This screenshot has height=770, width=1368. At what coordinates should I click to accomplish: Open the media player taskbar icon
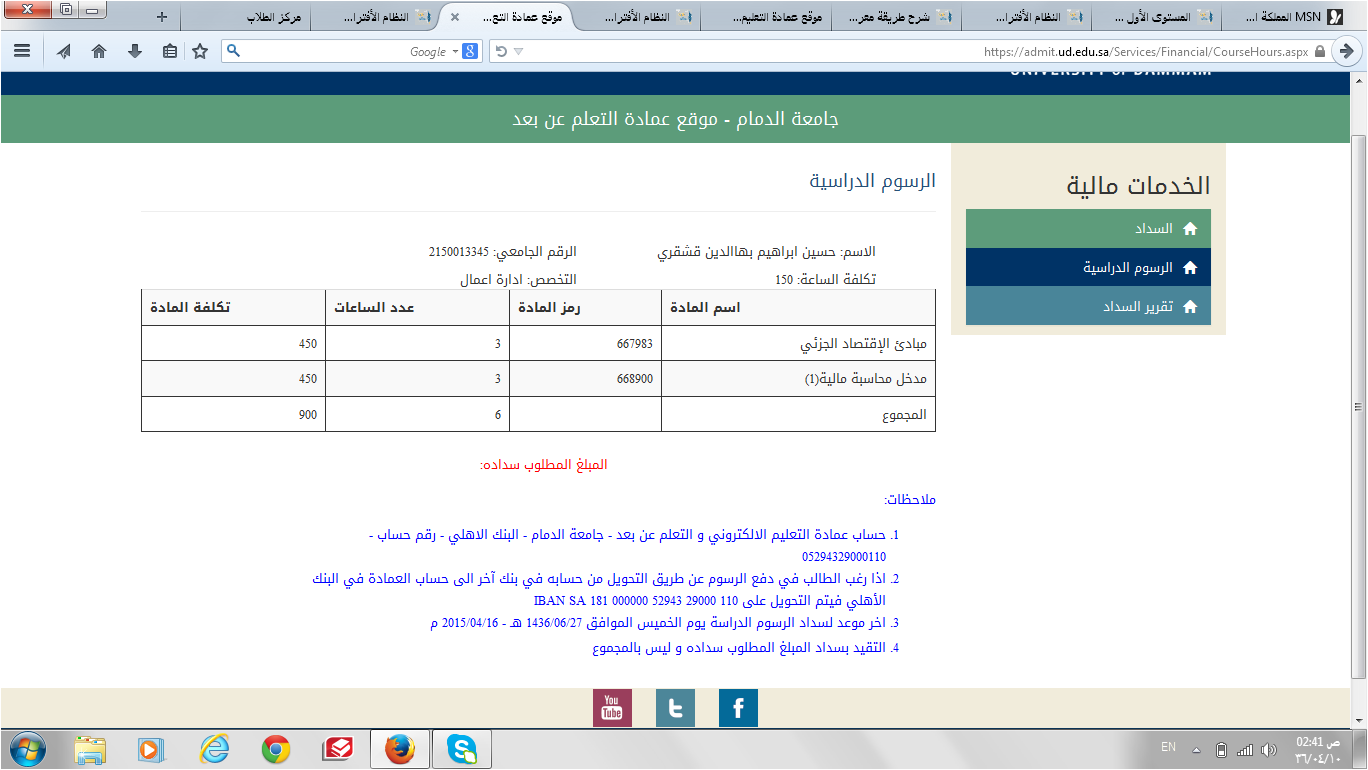click(151, 749)
